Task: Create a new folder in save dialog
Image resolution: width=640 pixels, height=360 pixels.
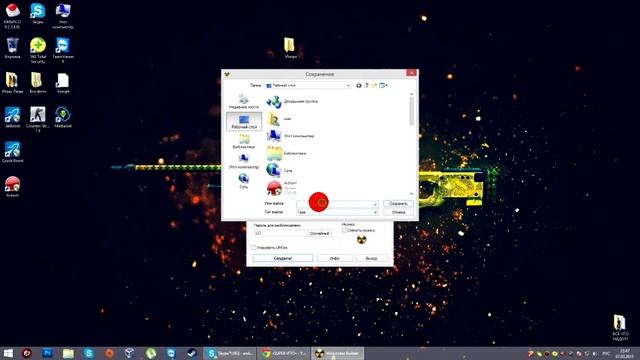Action: (374, 85)
